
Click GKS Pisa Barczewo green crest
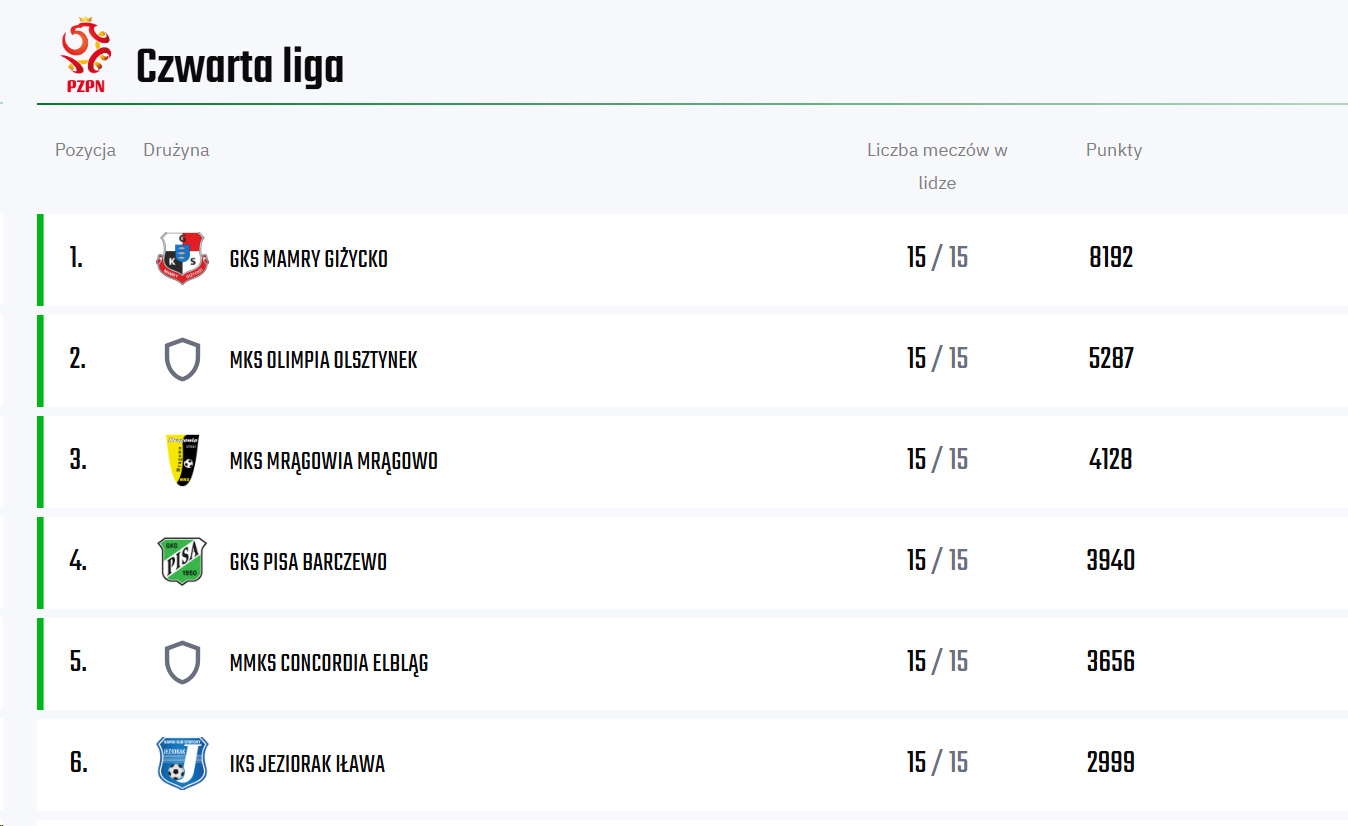(182, 561)
